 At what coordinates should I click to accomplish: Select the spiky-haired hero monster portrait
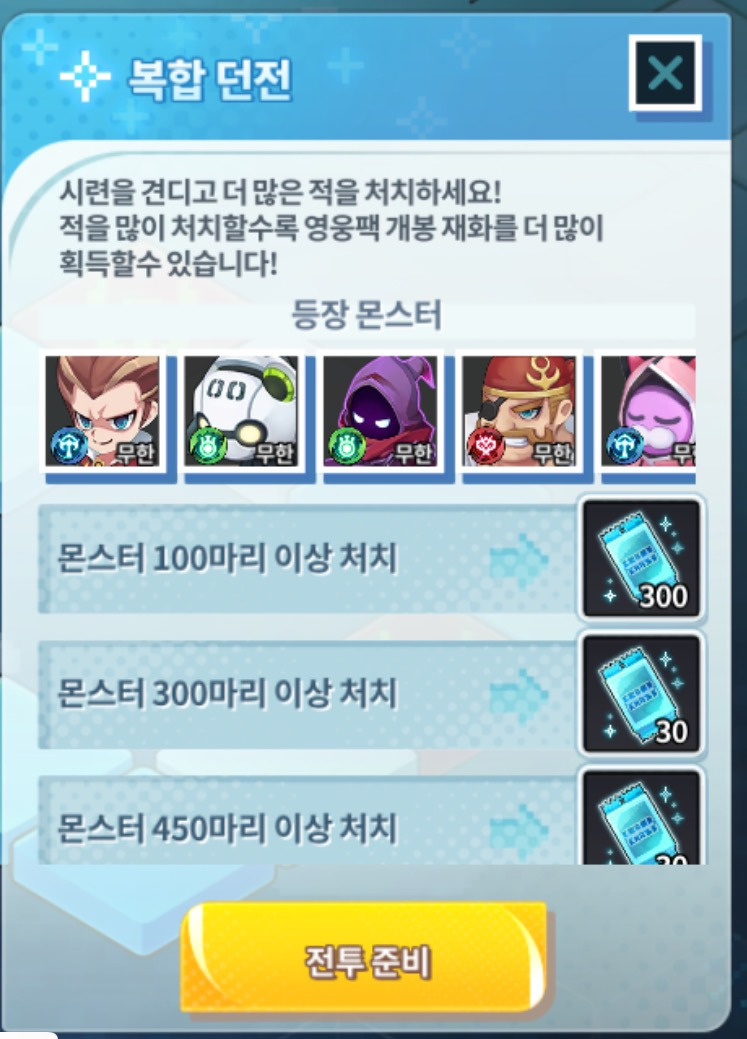click(103, 411)
